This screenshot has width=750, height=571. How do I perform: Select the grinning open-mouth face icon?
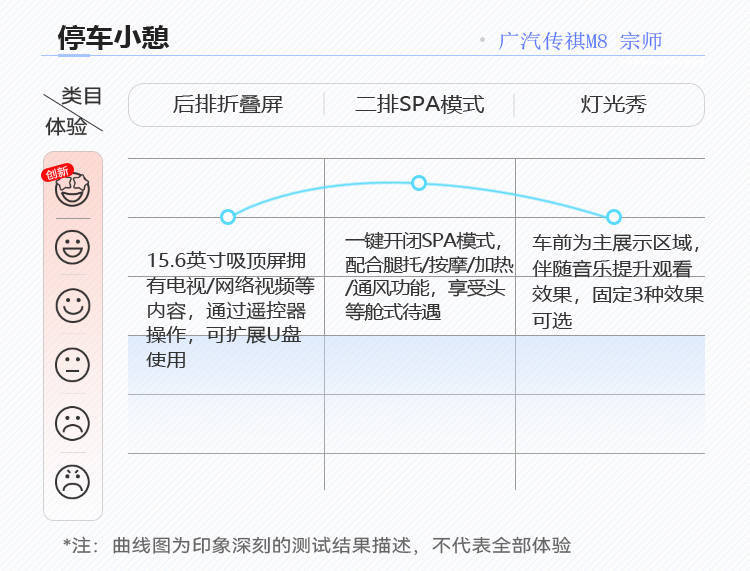pyautogui.click(x=72, y=247)
